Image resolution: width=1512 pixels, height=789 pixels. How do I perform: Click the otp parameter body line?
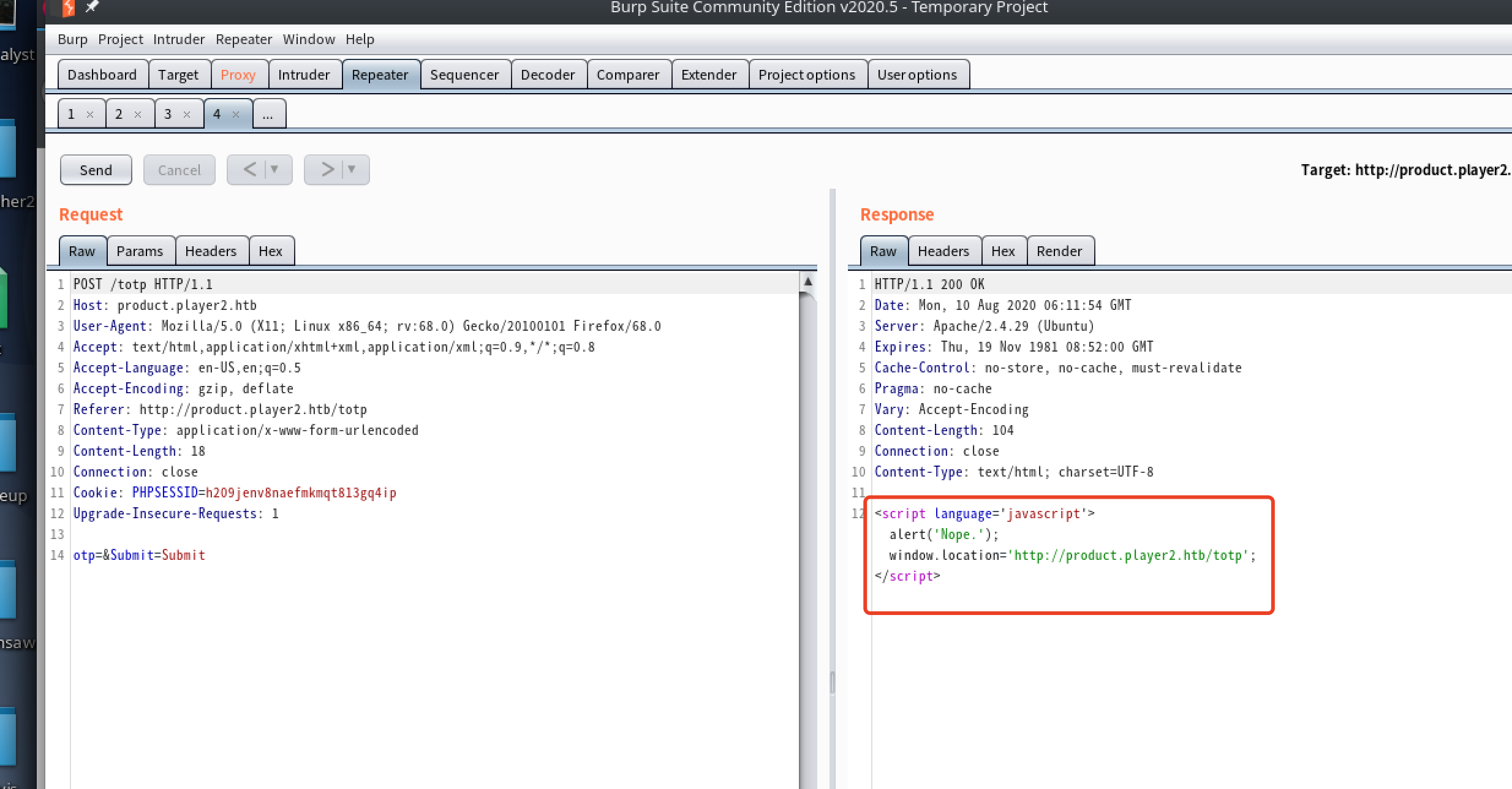pyautogui.click(x=139, y=555)
